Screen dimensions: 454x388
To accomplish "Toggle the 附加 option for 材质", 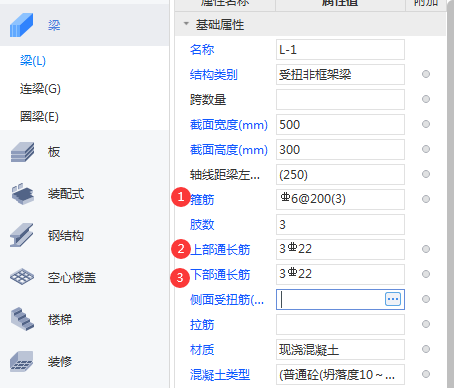I will click(x=426, y=349).
